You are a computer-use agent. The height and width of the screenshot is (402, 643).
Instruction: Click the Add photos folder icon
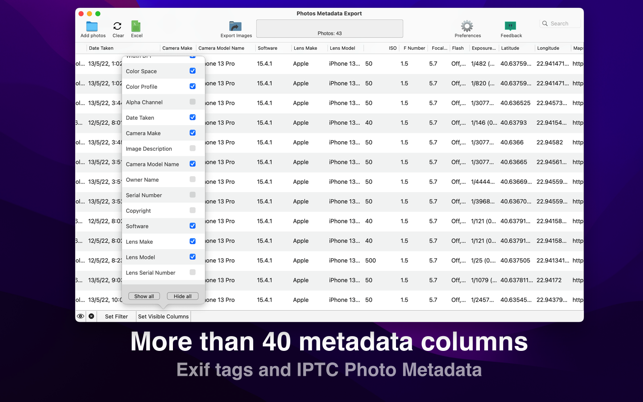(92, 26)
